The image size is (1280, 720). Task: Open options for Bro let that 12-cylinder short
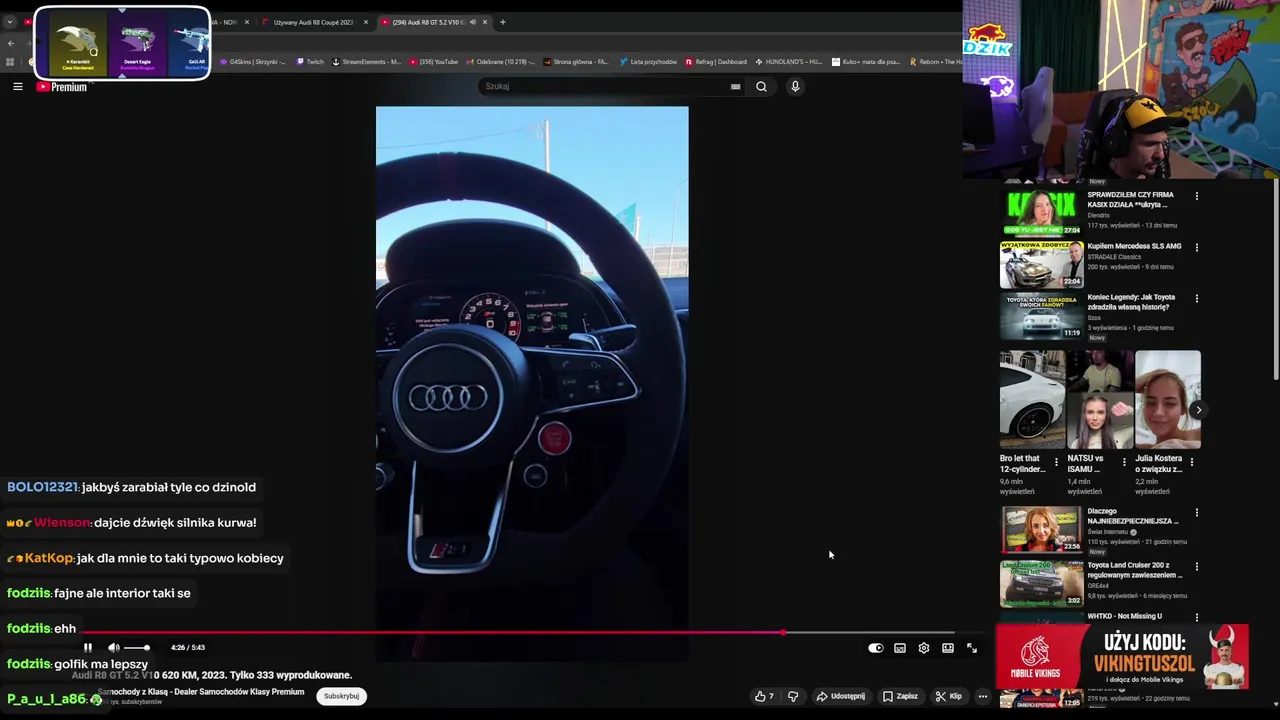1056,462
